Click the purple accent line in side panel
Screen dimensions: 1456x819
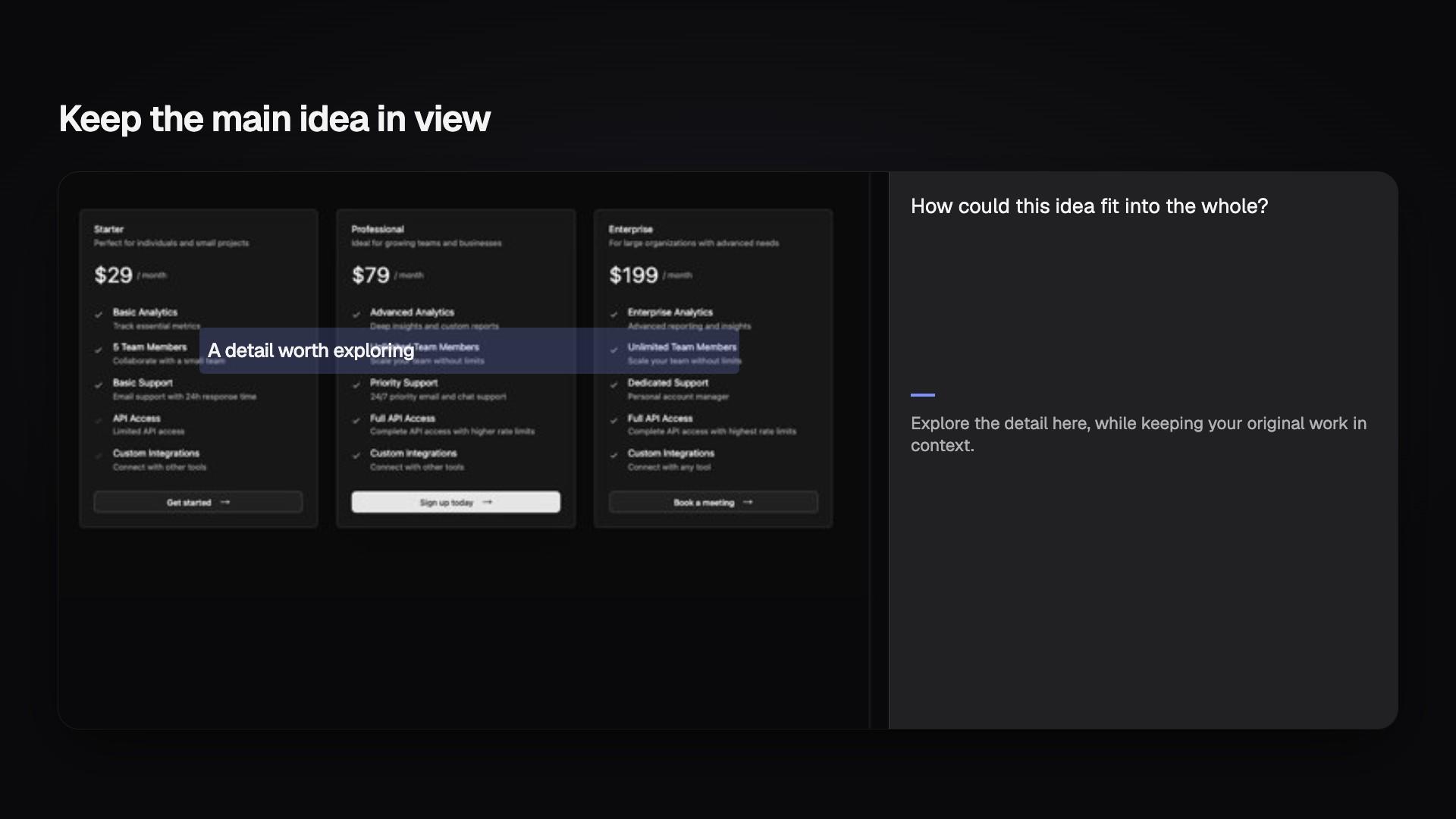(922, 395)
